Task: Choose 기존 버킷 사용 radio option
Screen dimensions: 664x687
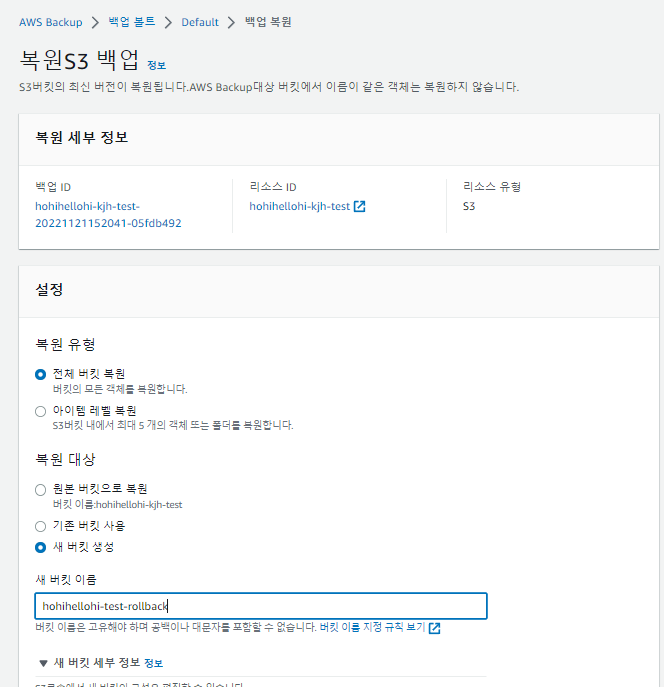Action: coord(40,526)
